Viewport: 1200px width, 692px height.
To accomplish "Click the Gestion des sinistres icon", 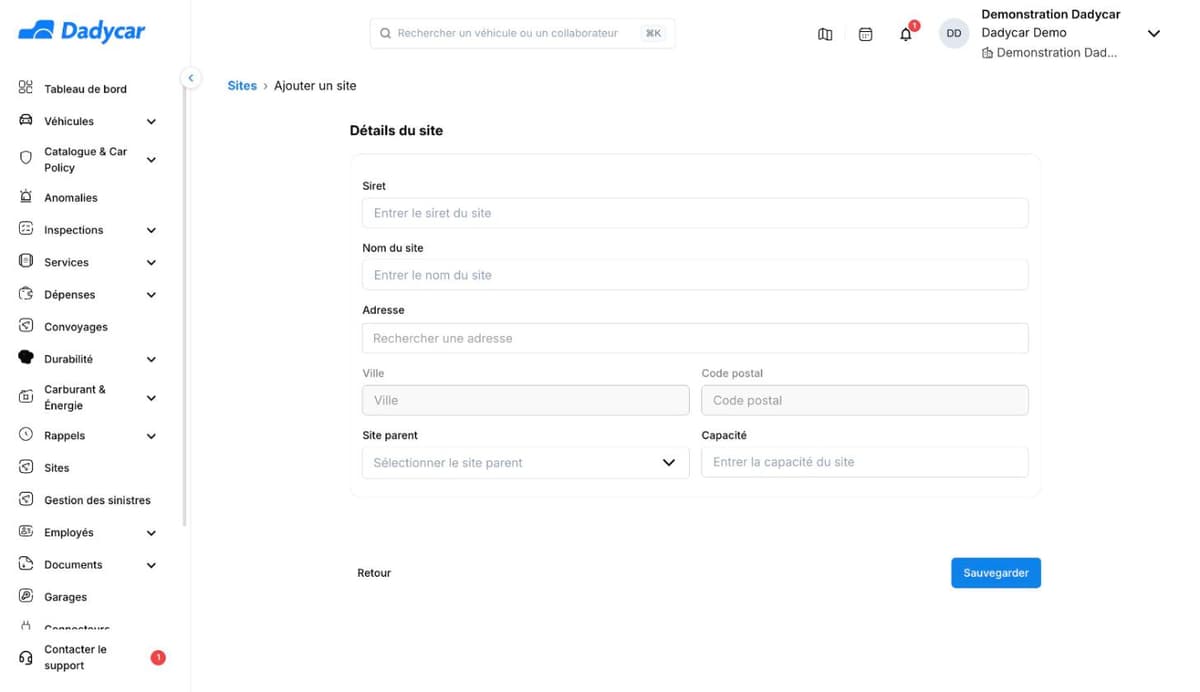I will (x=26, y=499).
